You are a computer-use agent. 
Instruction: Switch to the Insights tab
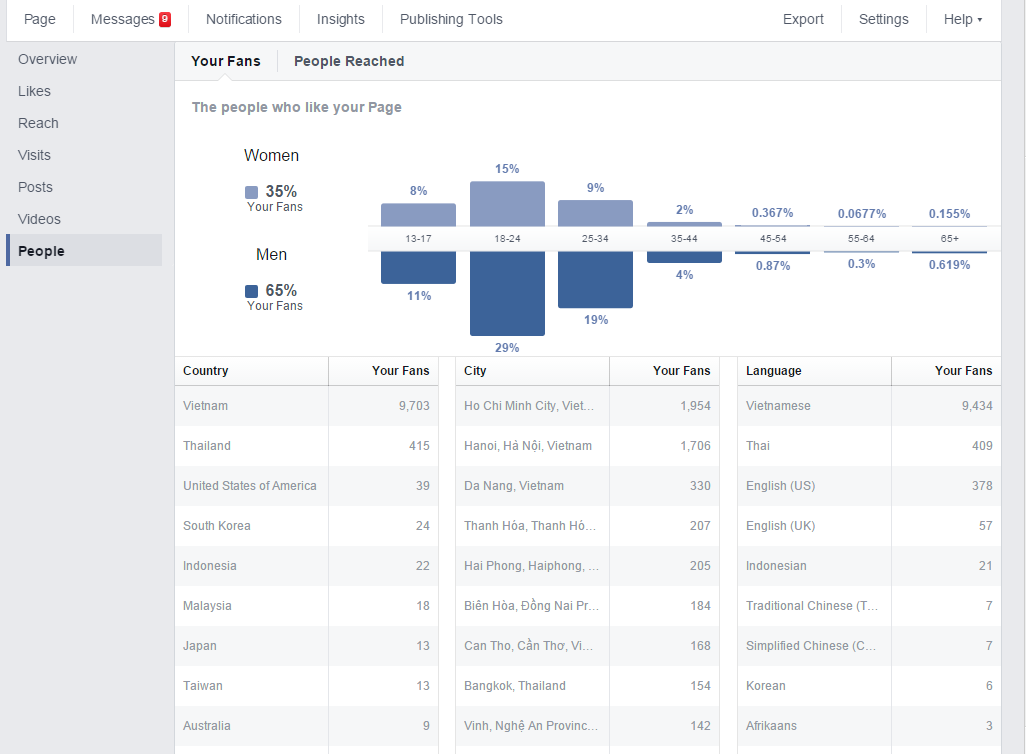(x=340, y=19)
